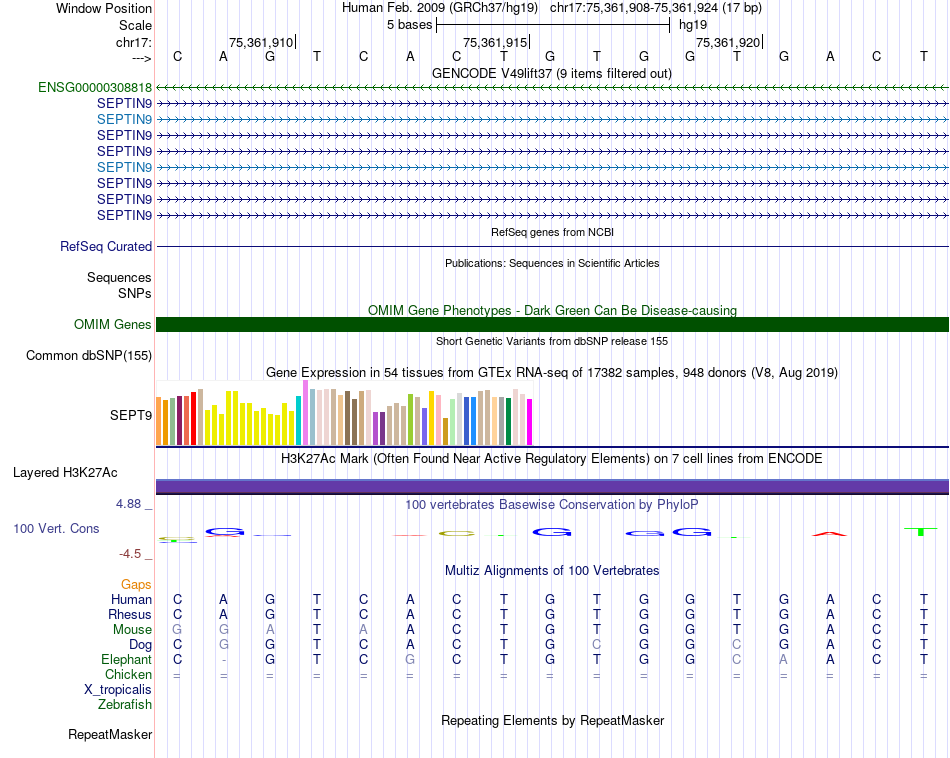This screenshot has width=950, height=758.
Task: Click the Human Feb. 2009 (GRCh37/hg19) assembly text
Action: 440,8
